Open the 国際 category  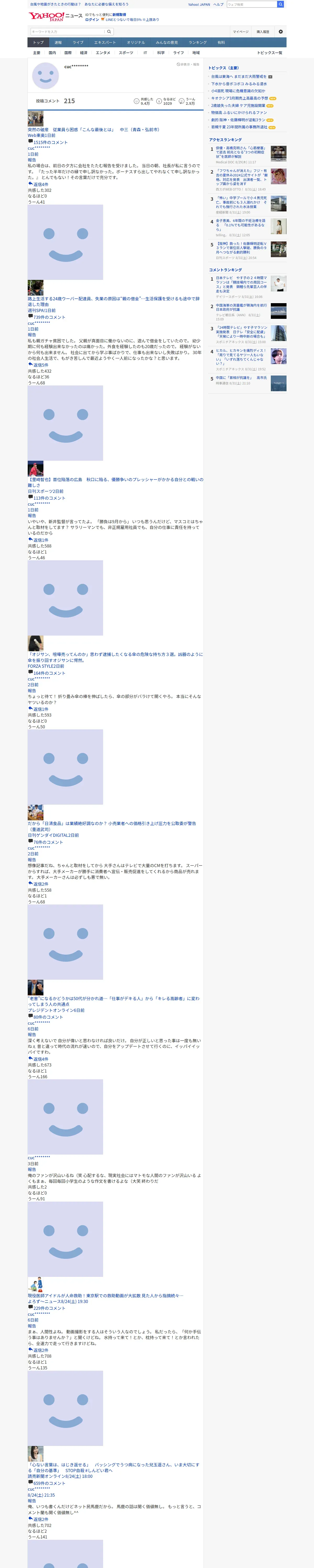pyautogui.click(x=68, y=53)
